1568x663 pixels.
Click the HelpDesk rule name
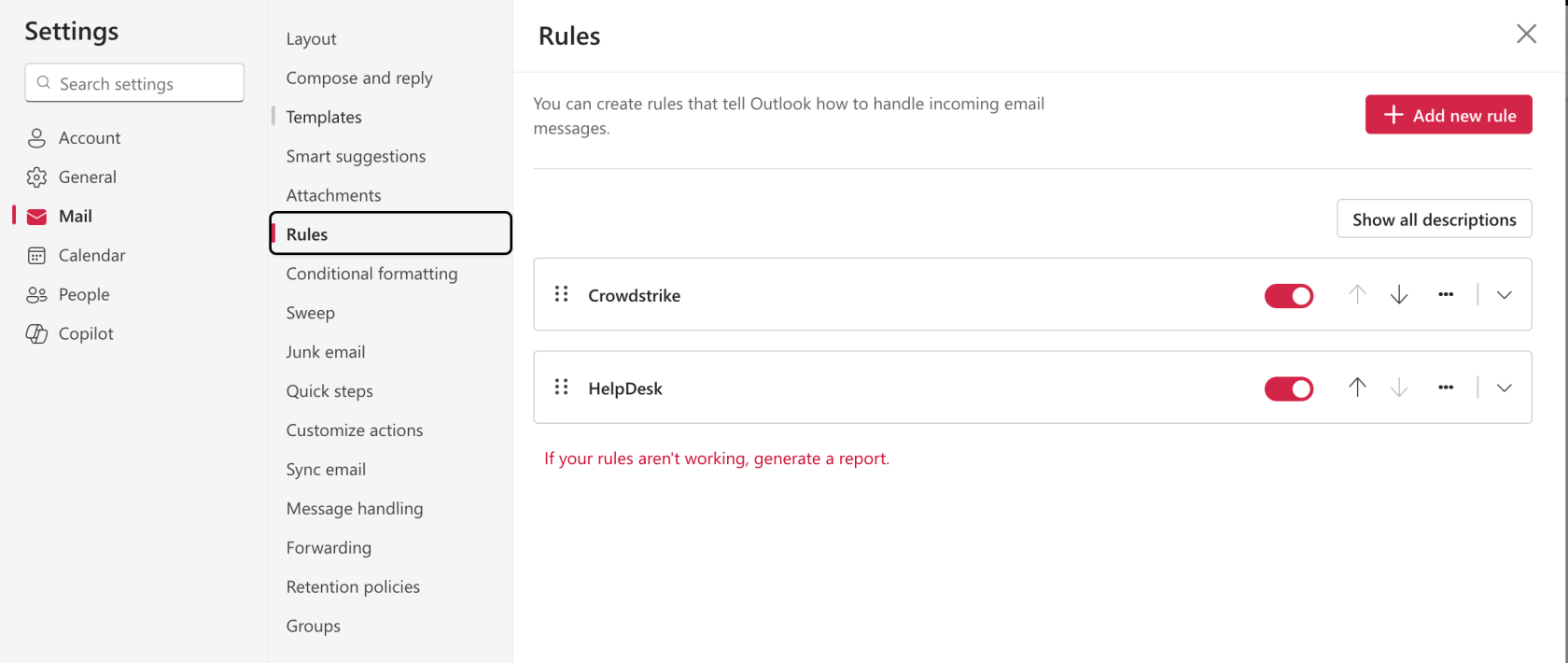(x=625, y=389)
